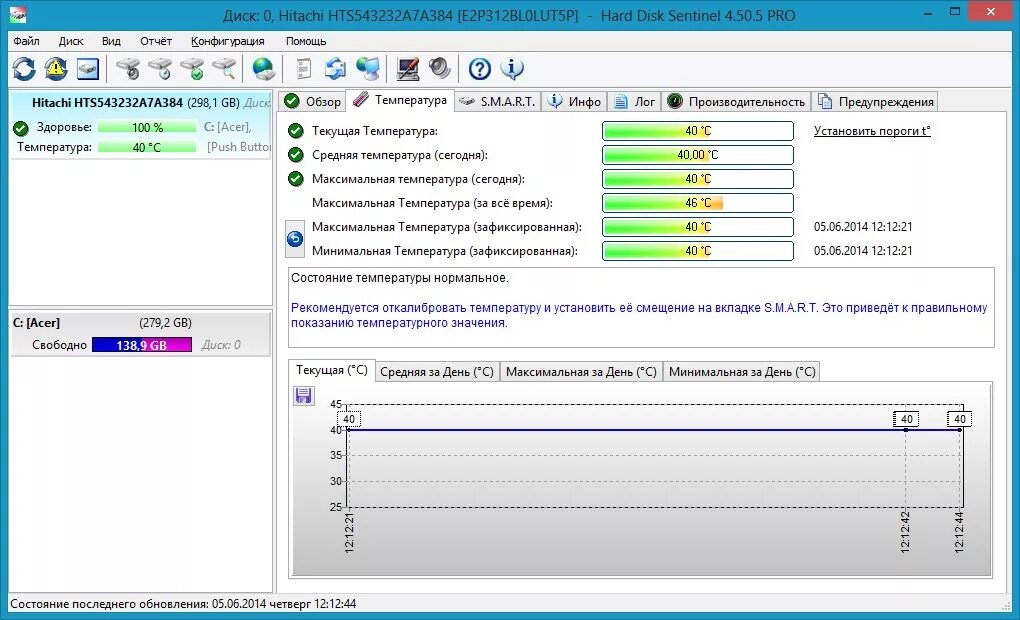1020x620 pixels.
Task: Click the blue arrows send toolbar icon
Action: (x=335, y=68)
